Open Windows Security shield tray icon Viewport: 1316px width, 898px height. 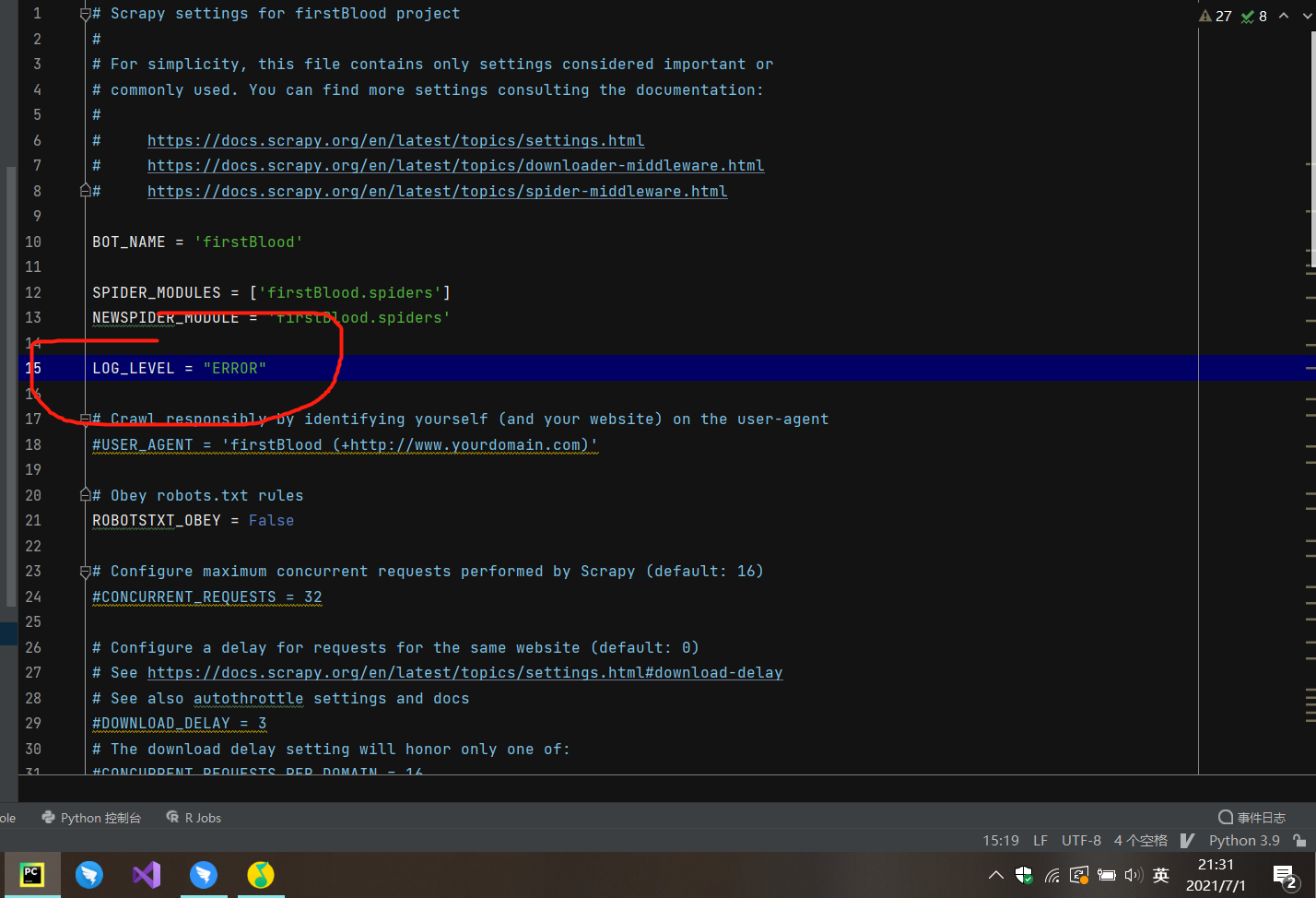[1024, 875]
